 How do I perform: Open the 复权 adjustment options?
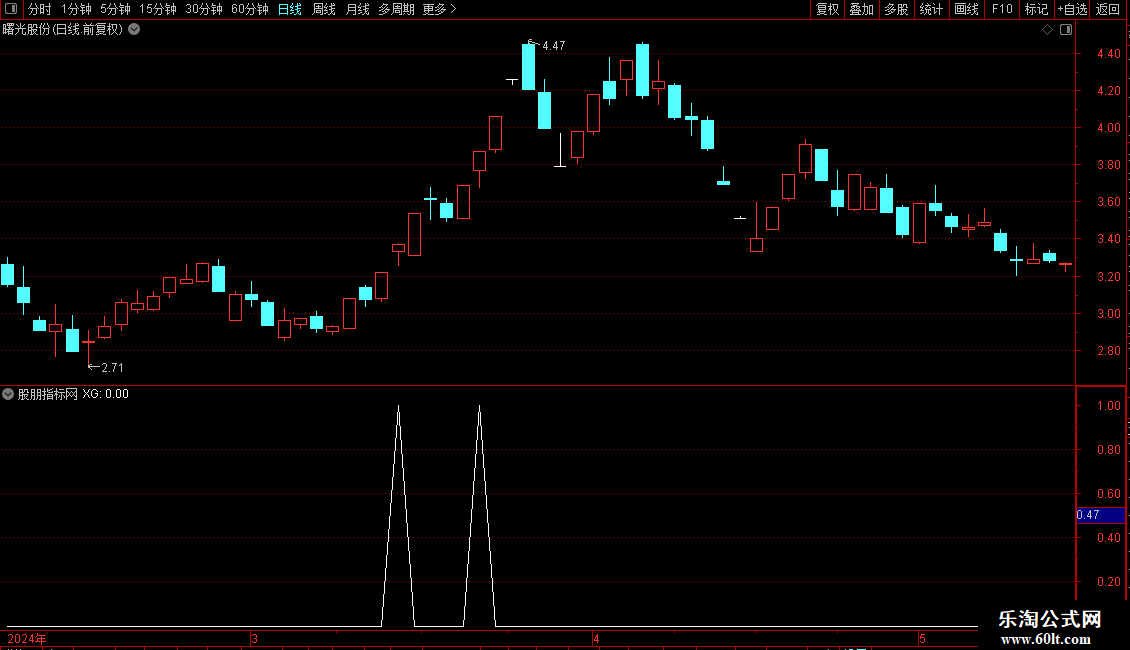coord(827,9)
